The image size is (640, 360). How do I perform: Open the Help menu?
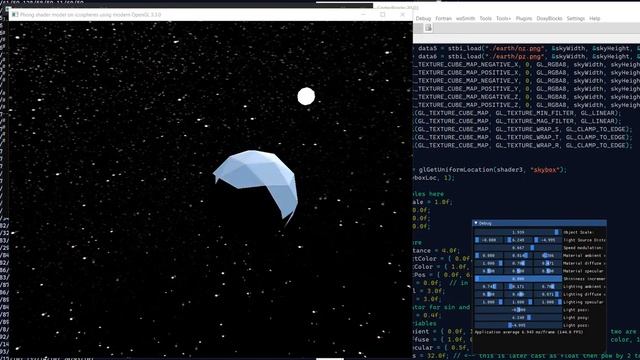(595, 19)
